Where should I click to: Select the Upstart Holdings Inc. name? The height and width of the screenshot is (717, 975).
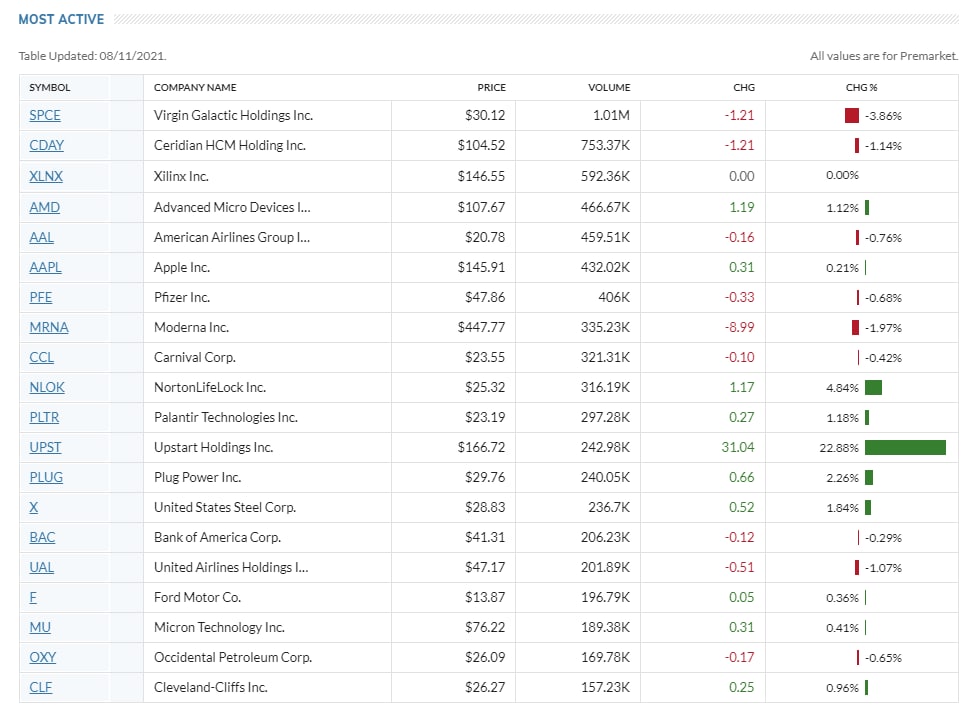tap(214, 448)
